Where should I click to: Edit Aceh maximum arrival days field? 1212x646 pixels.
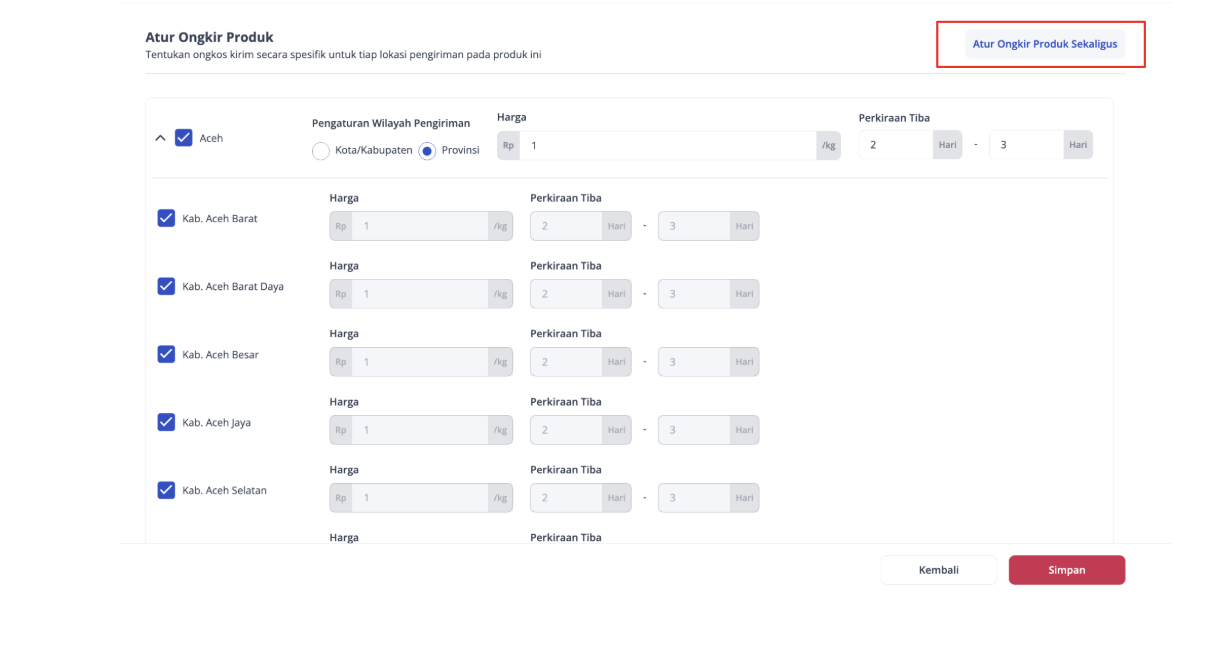tap(1025, 145)
